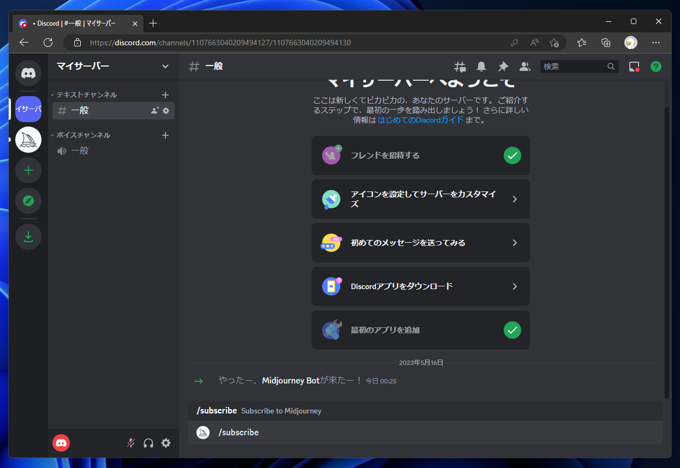The height and width of the screenshot is (468, 680).
Task: Click the chat area vertical scrollbar
Action: 667,252
